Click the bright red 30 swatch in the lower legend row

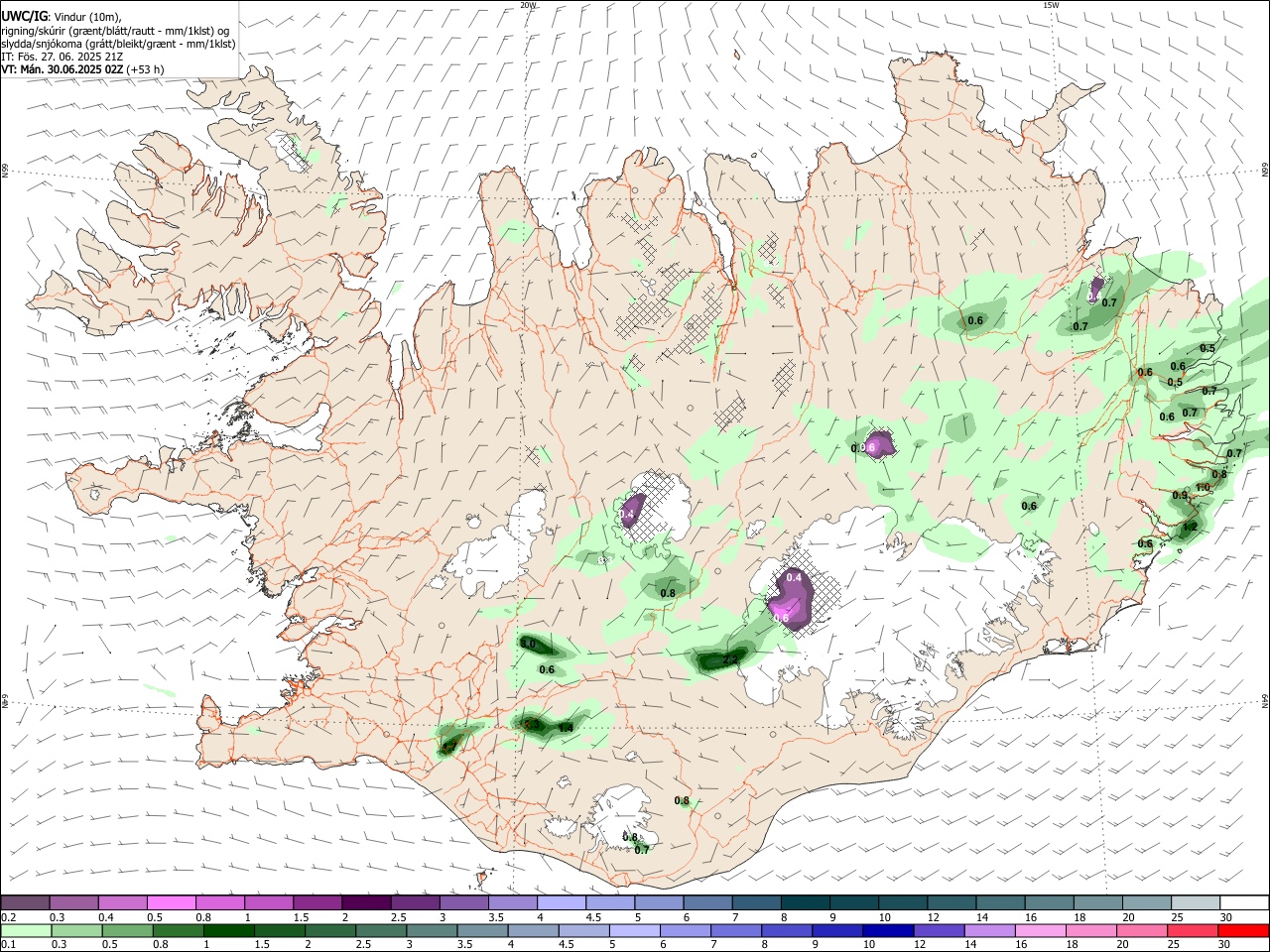[x=1243, y=930]
